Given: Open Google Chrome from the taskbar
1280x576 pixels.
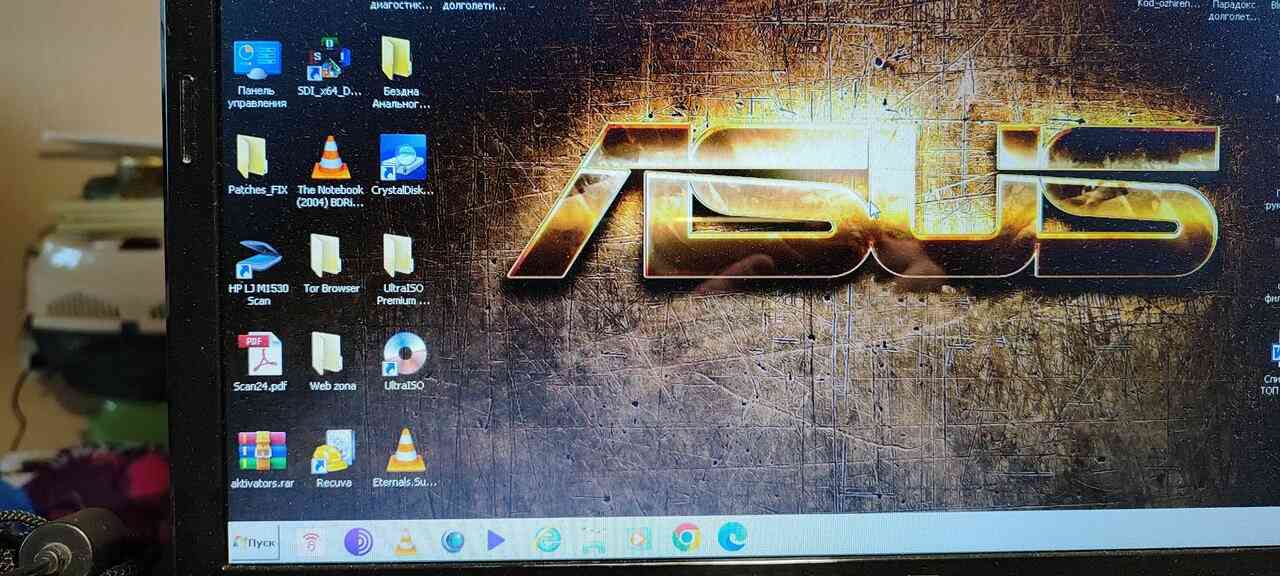Looking at the screenshot, I should [x=685, y=538].
